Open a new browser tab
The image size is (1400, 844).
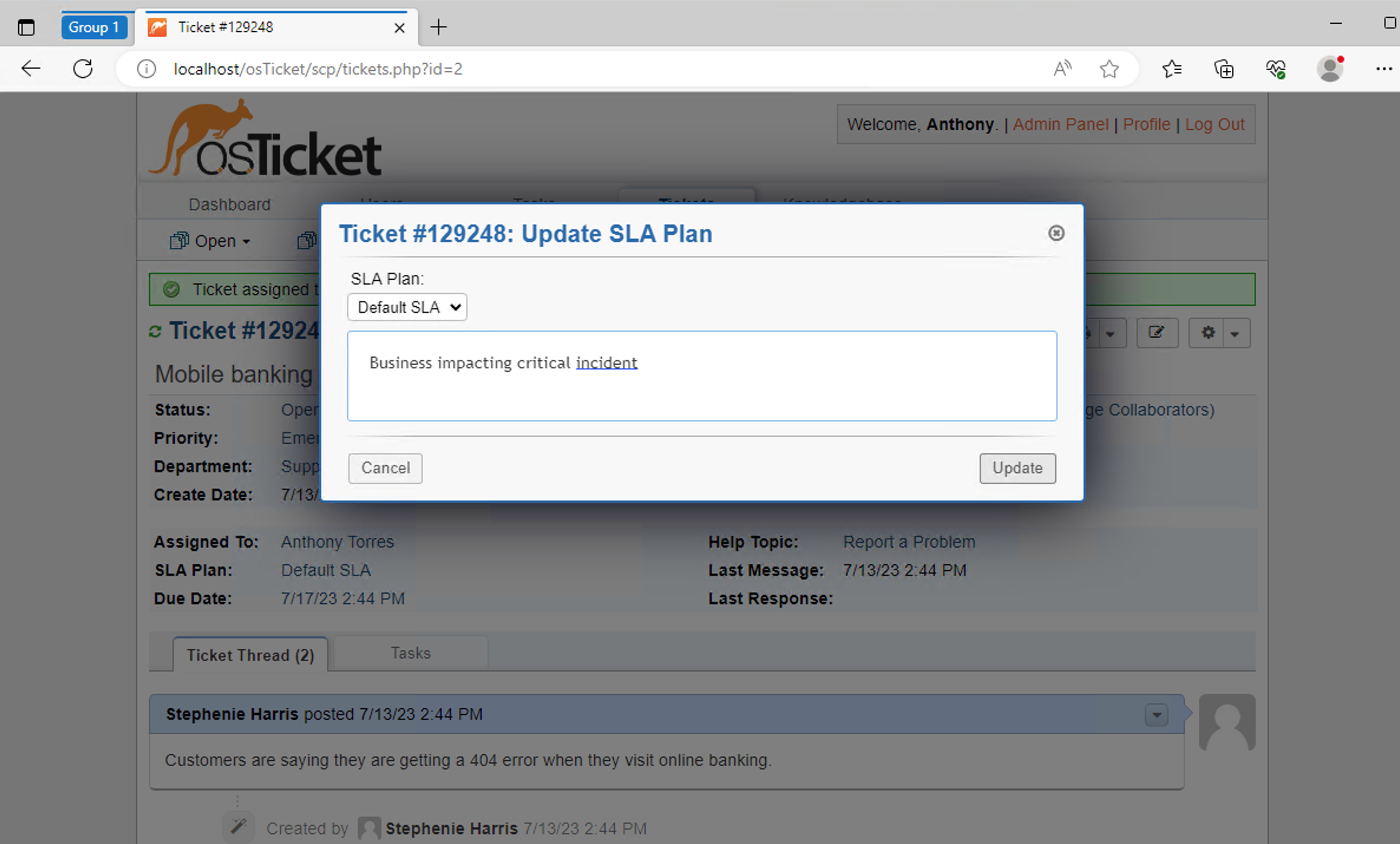tap(439, 27)
